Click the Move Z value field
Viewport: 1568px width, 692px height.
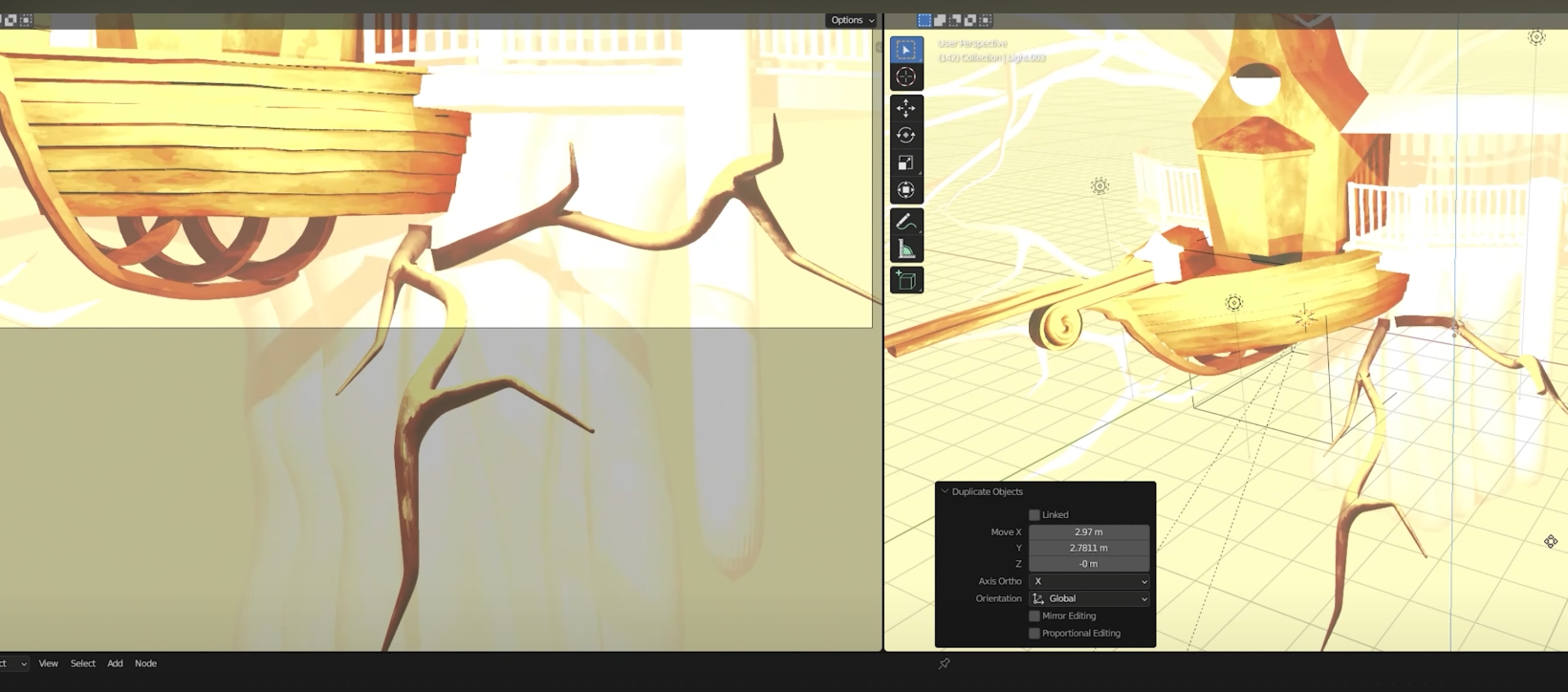pyautogui.click(x=1089, y=564)
